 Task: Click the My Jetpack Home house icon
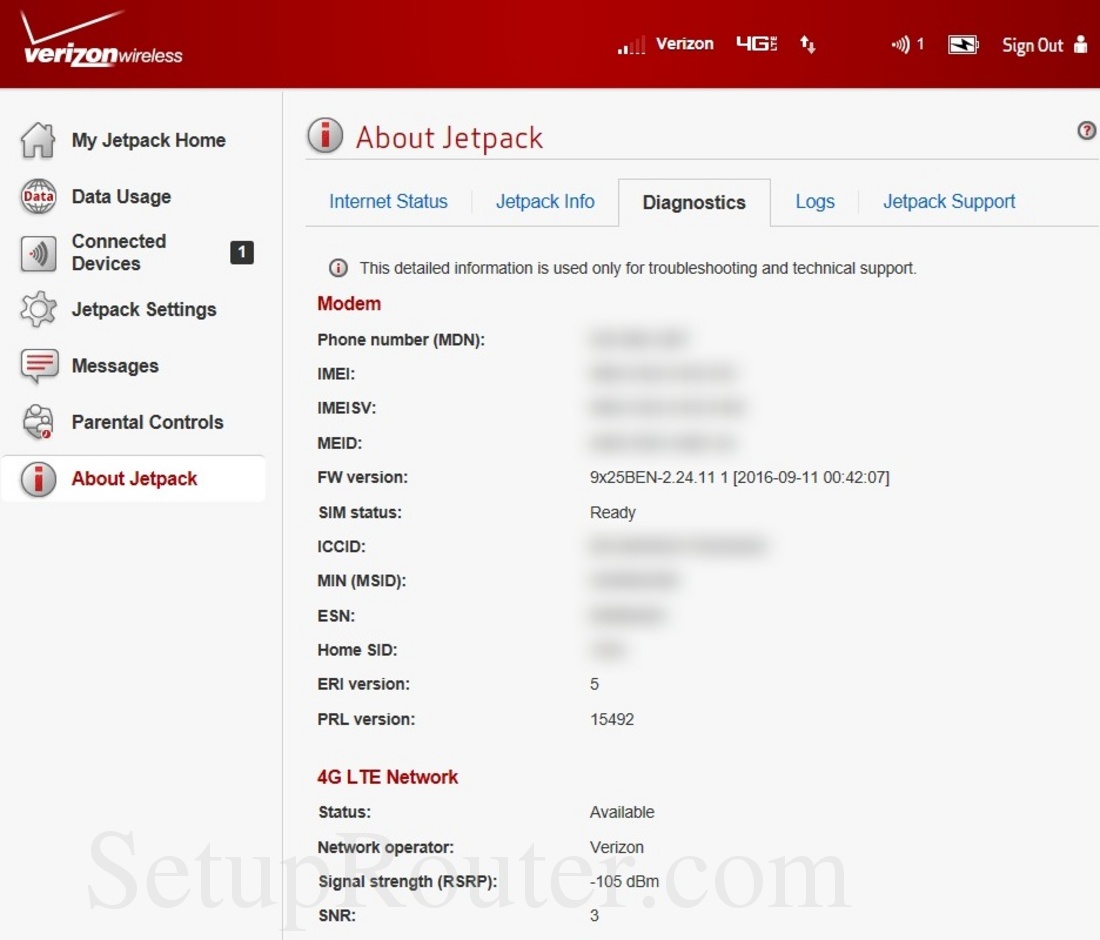click(37, 140)
